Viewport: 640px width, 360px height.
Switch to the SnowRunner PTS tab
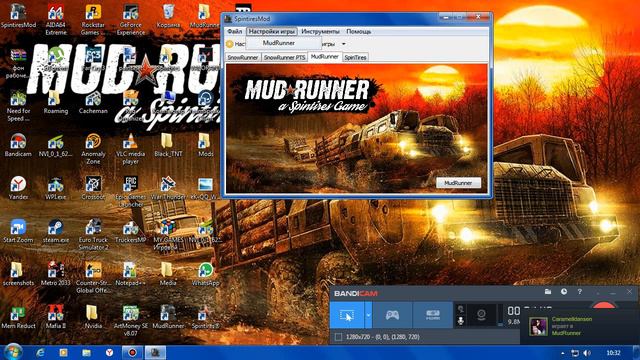284,58
